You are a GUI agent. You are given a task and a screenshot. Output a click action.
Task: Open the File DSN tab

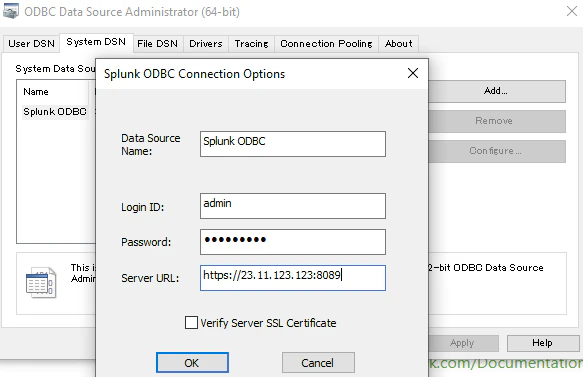[157, 44]
